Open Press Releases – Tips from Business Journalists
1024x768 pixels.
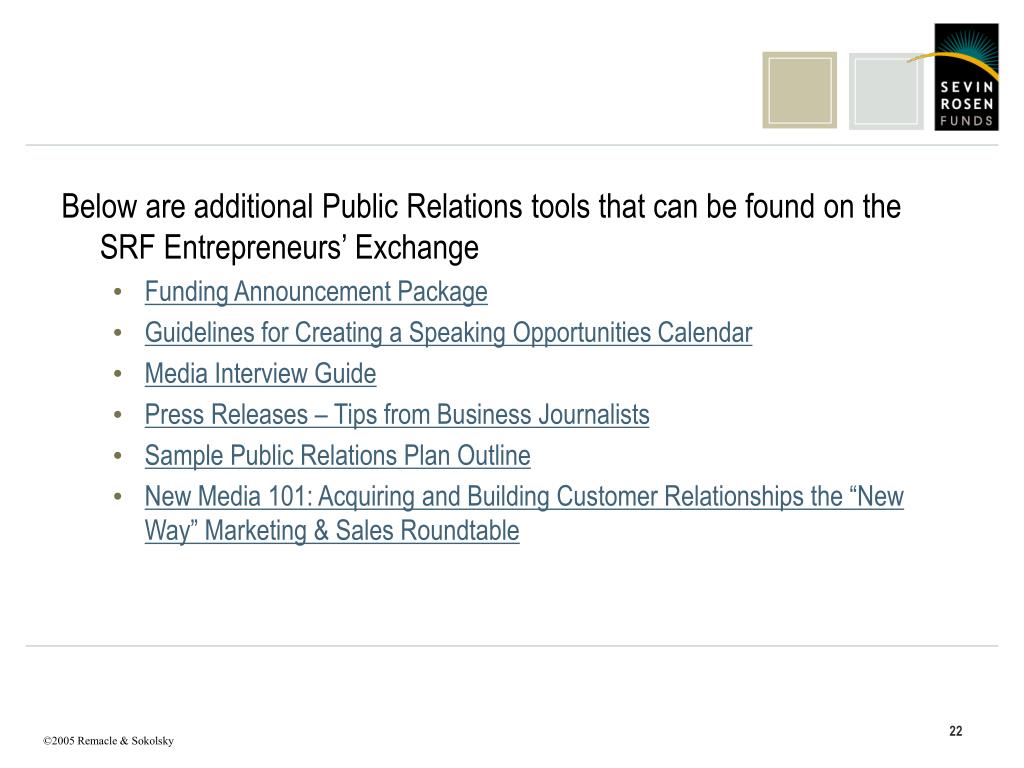[397, 415]
